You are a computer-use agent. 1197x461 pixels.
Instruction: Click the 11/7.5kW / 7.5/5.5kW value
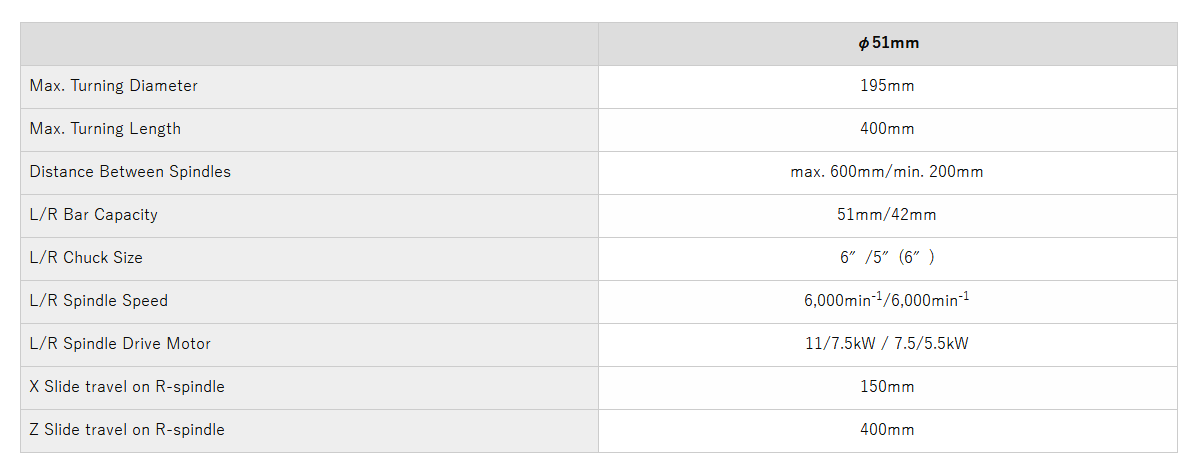888,343
